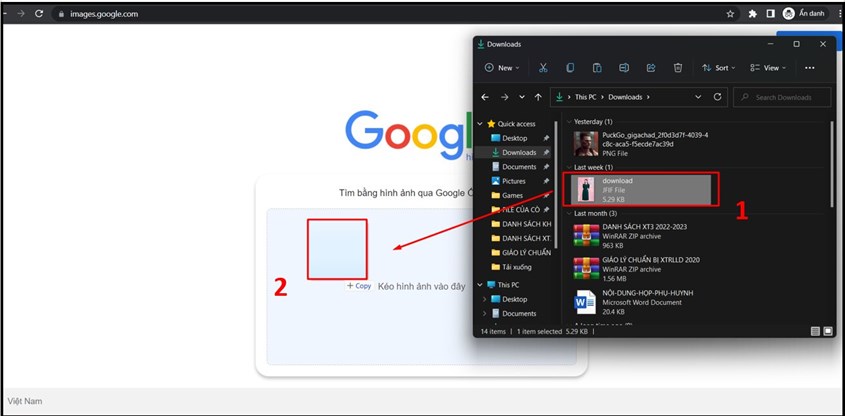This screenshot has width=845, height=416.
Task: Open Chrome three-dot menu
Action: click(840, 14)
